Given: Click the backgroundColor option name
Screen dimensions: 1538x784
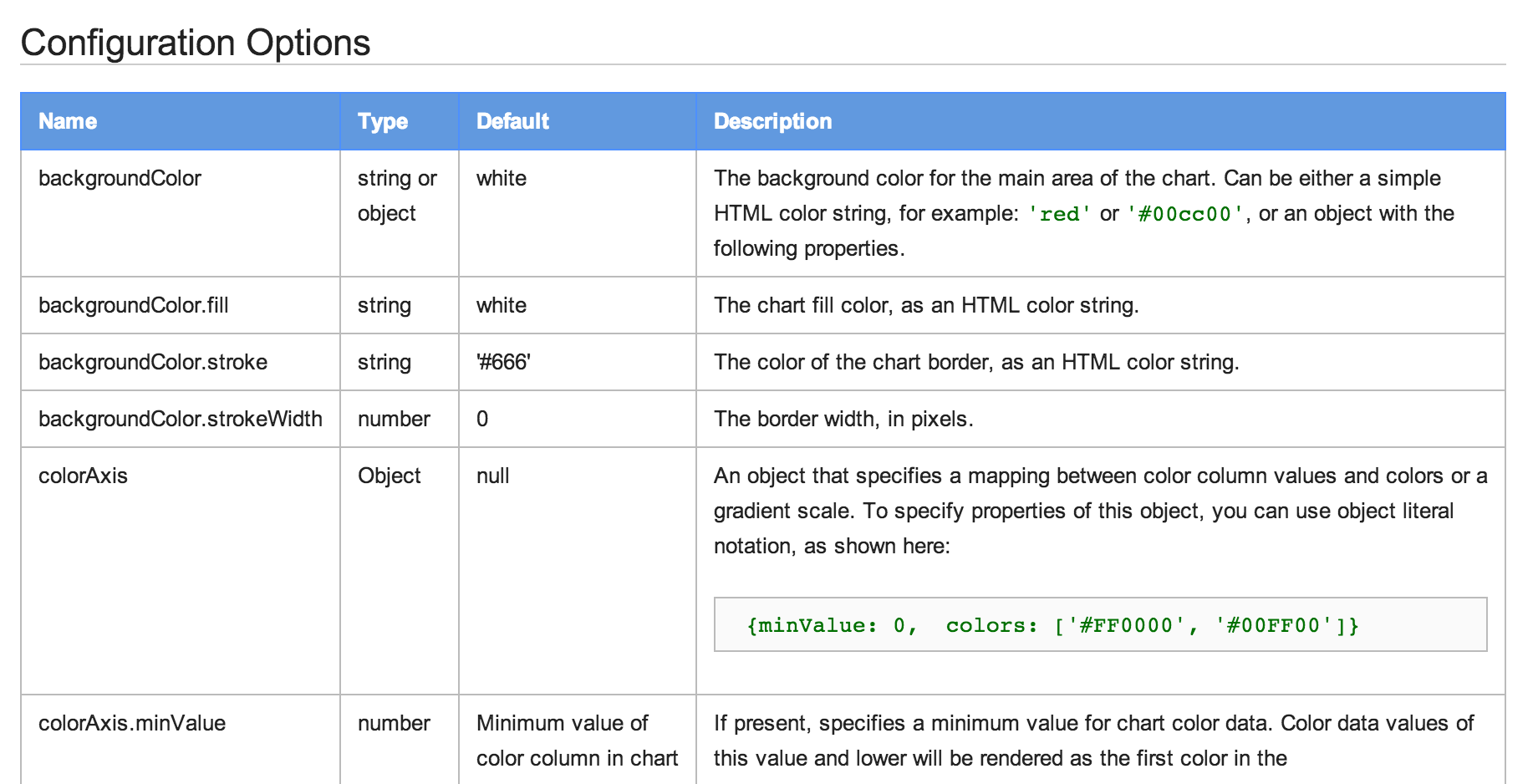Looking at the screenshot, I should pyautogui.click(x=120, y=178).
